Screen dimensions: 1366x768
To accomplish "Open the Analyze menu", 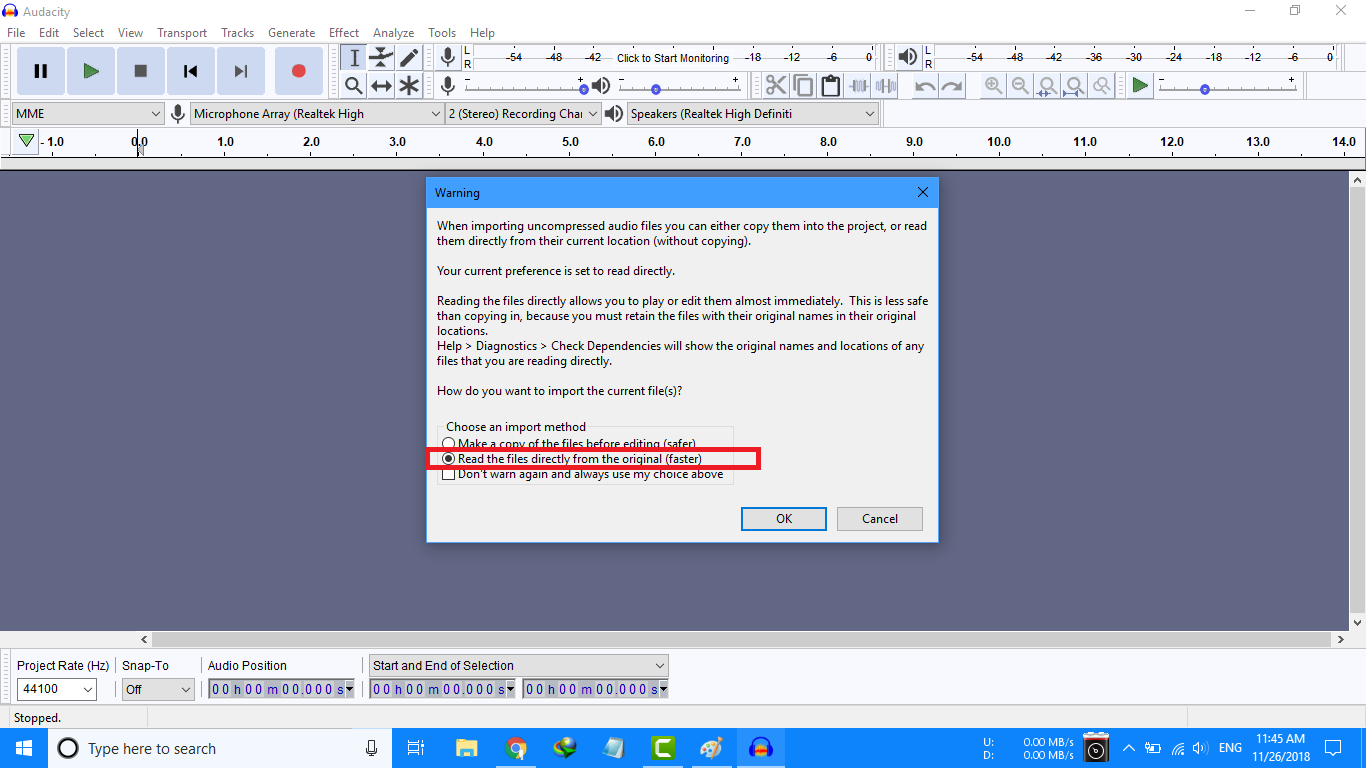I will tap(394, 33).
